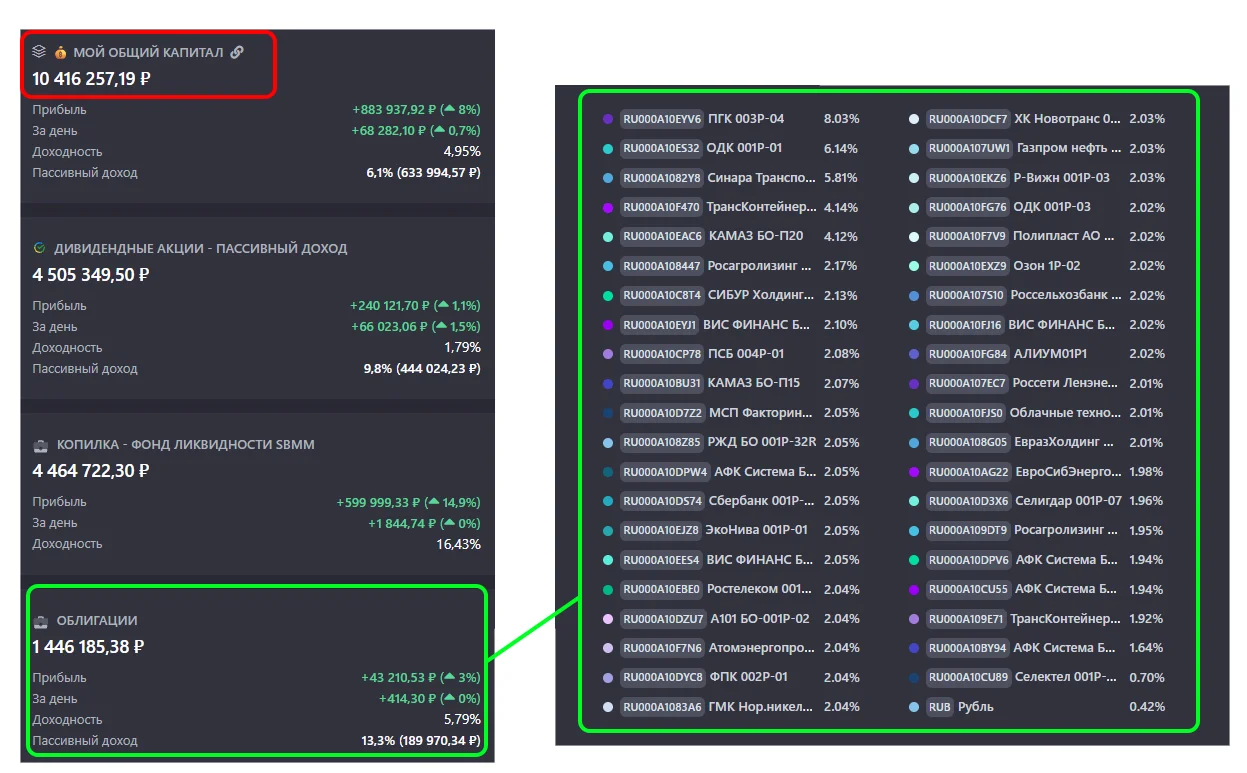Select the Ростелеком 001 bond name
Screen dimensions: 1247x773
coord(761,589)
